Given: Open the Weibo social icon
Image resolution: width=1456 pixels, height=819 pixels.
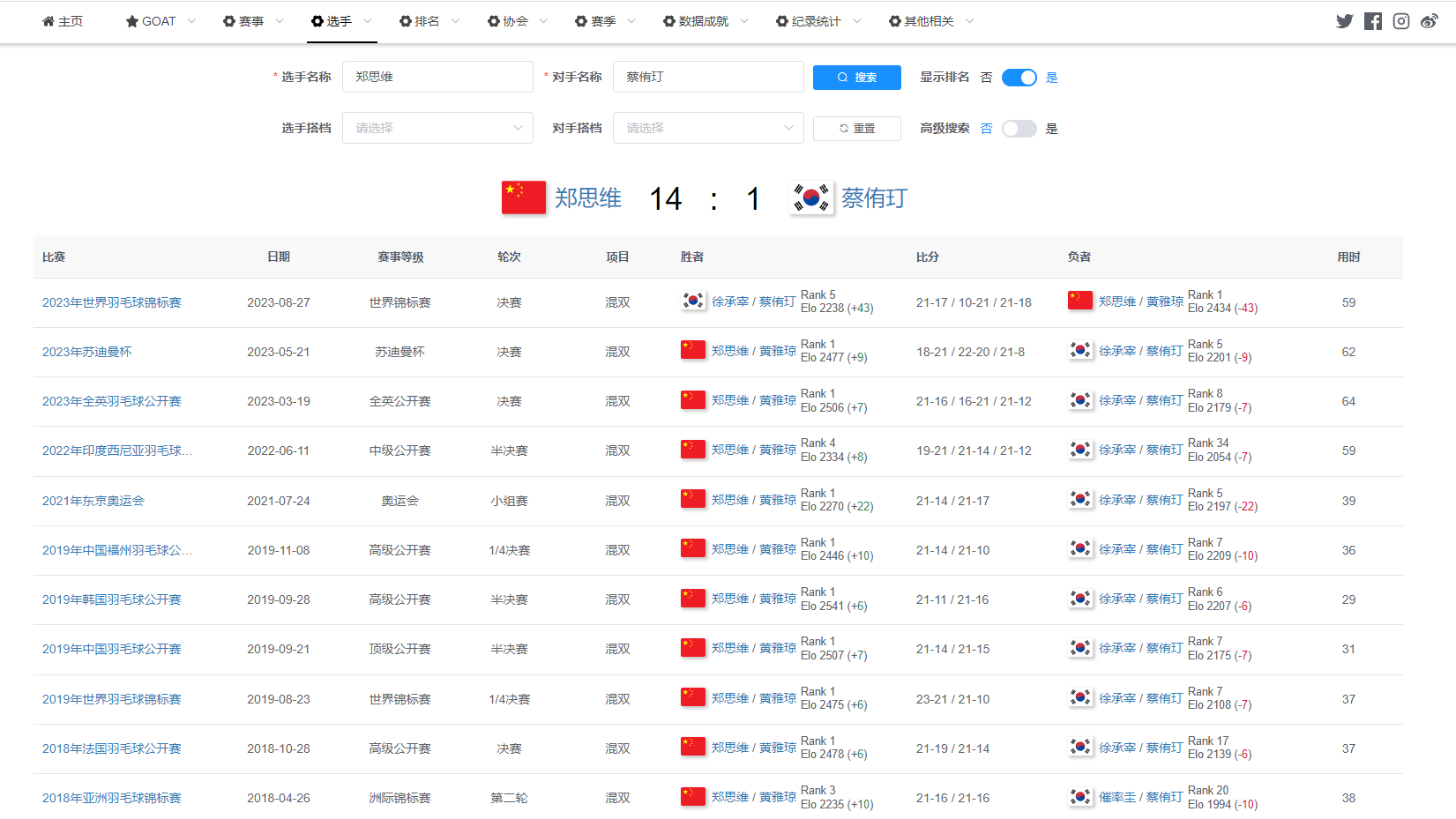Looking at the screenshot, I should pyautogui.click(x=1430, y=21).
